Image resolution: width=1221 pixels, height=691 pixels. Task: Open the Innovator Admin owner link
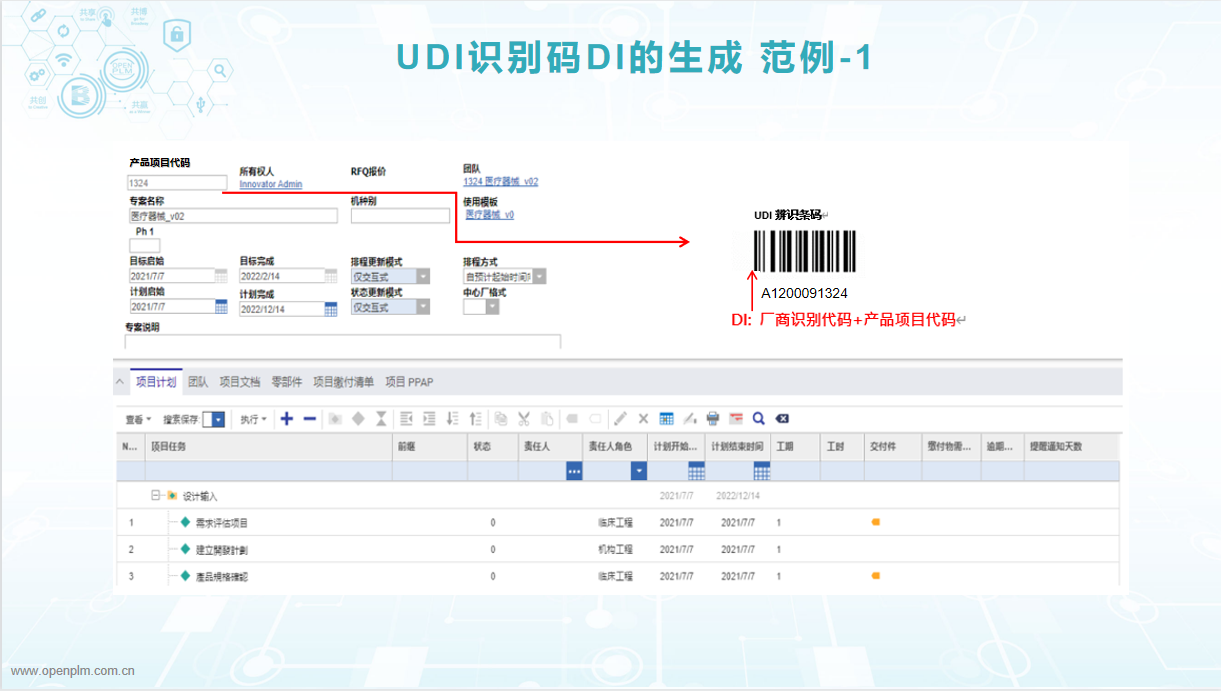[x=270, y=184]
